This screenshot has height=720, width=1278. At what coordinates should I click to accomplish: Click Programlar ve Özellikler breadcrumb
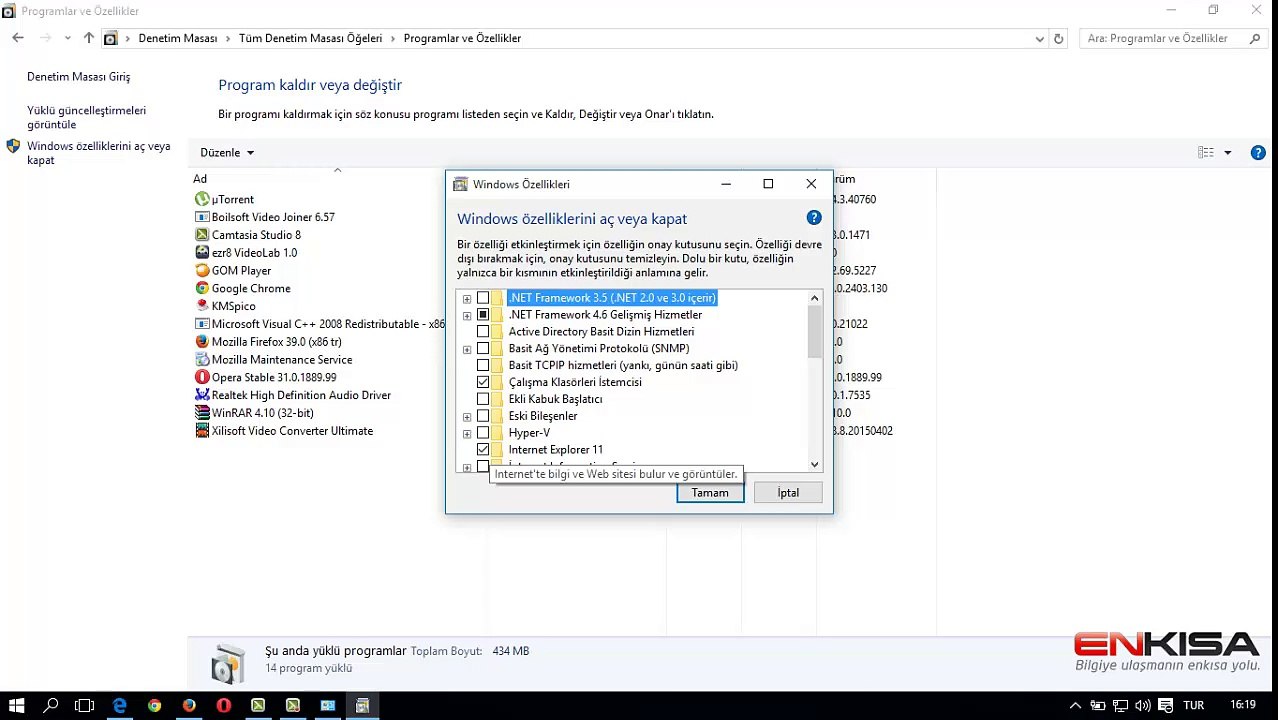462,38
